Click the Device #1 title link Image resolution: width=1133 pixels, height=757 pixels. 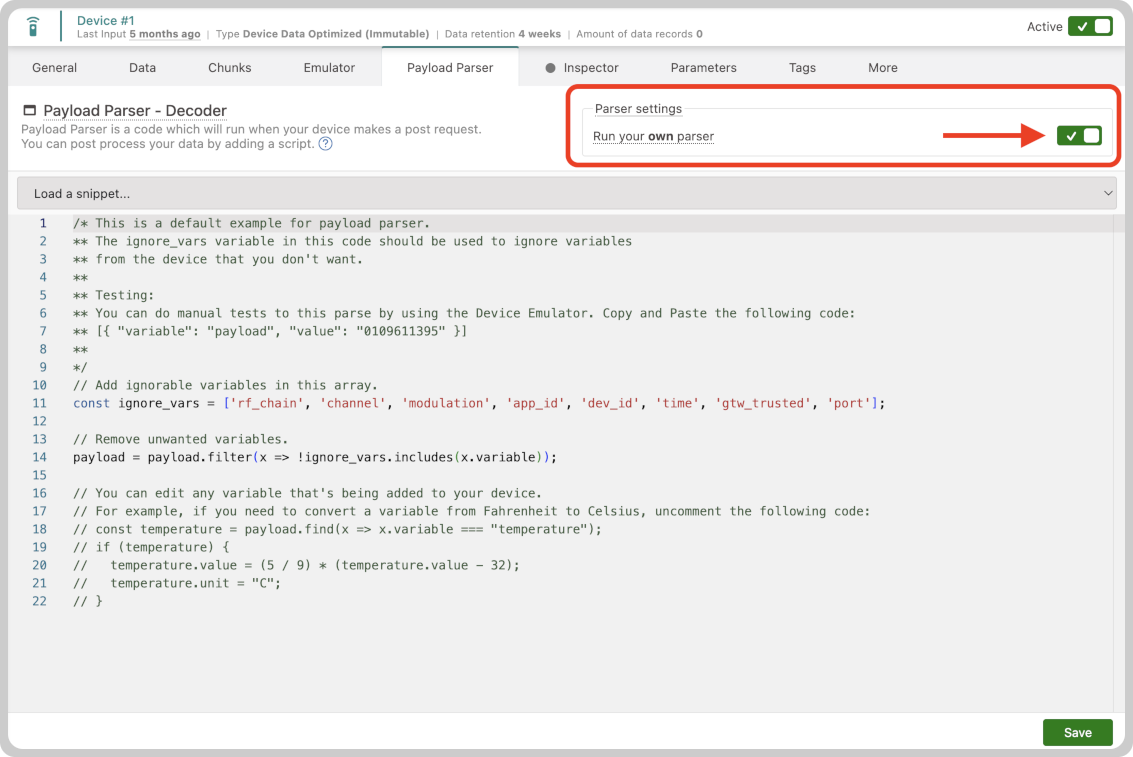pyautogui.click(x=105, y=20)
